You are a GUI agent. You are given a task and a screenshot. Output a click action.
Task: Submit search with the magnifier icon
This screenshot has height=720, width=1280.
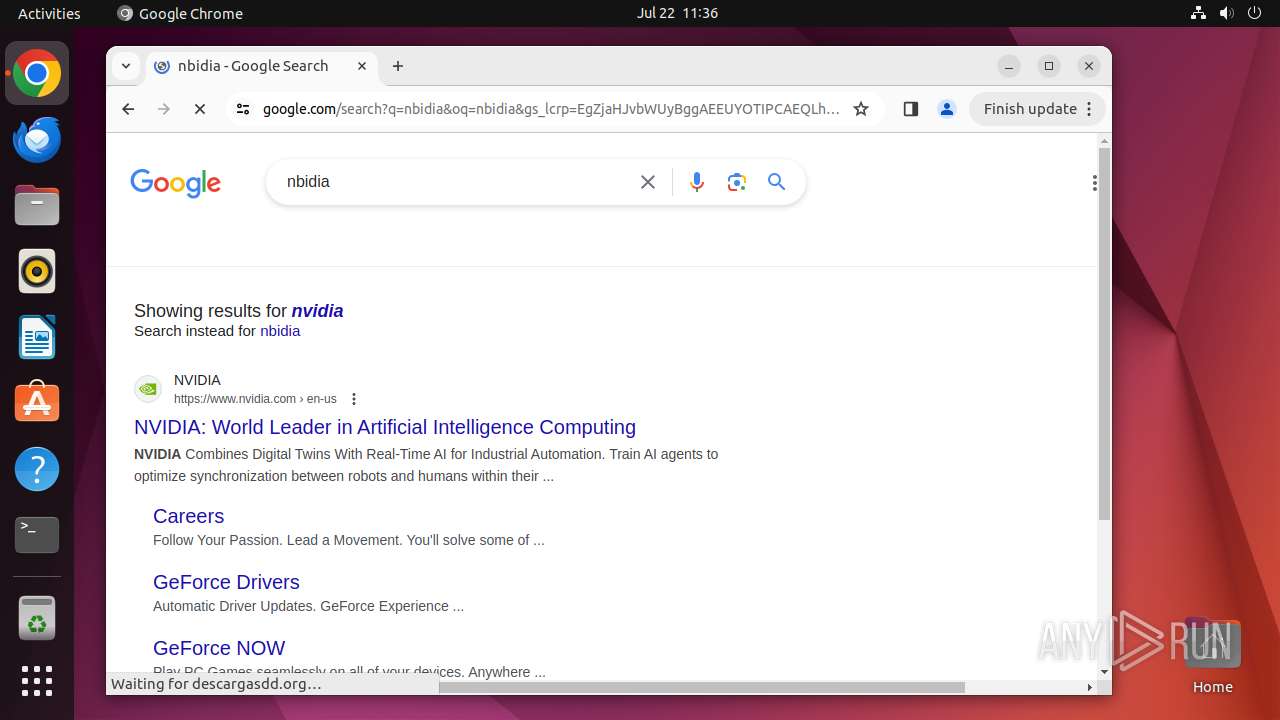(777, 182)
